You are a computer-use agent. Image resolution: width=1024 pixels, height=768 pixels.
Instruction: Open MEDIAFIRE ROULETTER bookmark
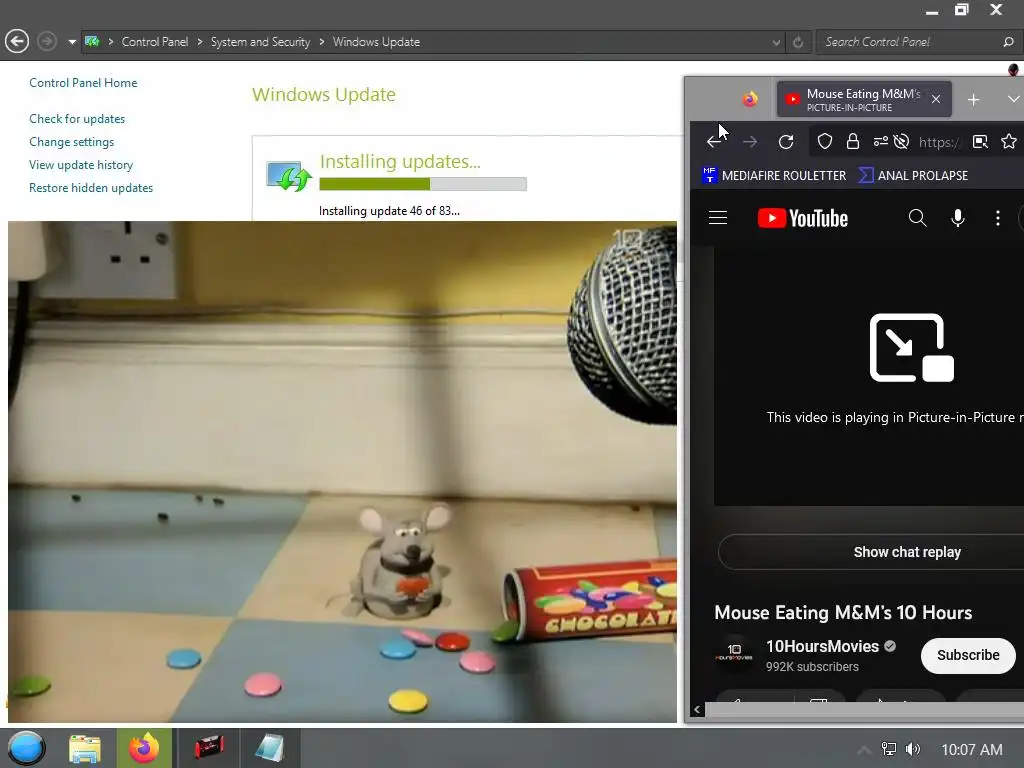point(775,175)
